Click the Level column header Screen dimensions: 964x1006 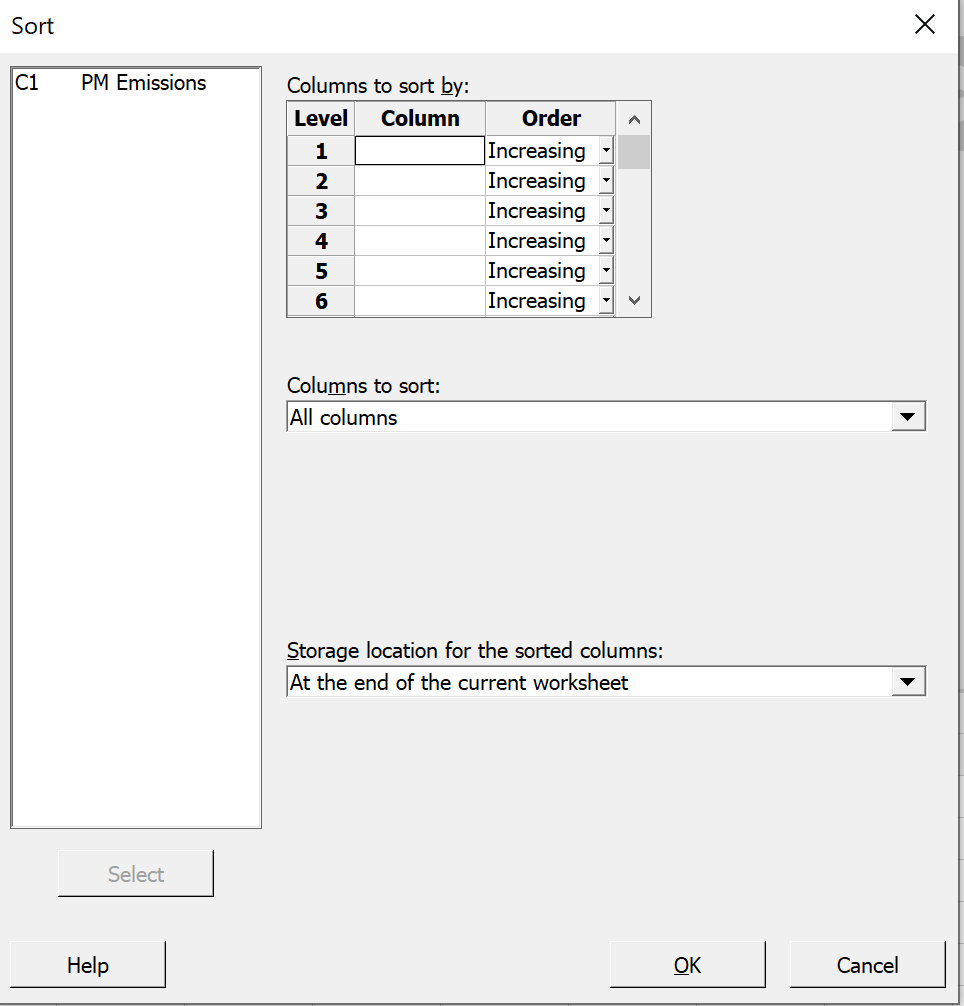321,119
